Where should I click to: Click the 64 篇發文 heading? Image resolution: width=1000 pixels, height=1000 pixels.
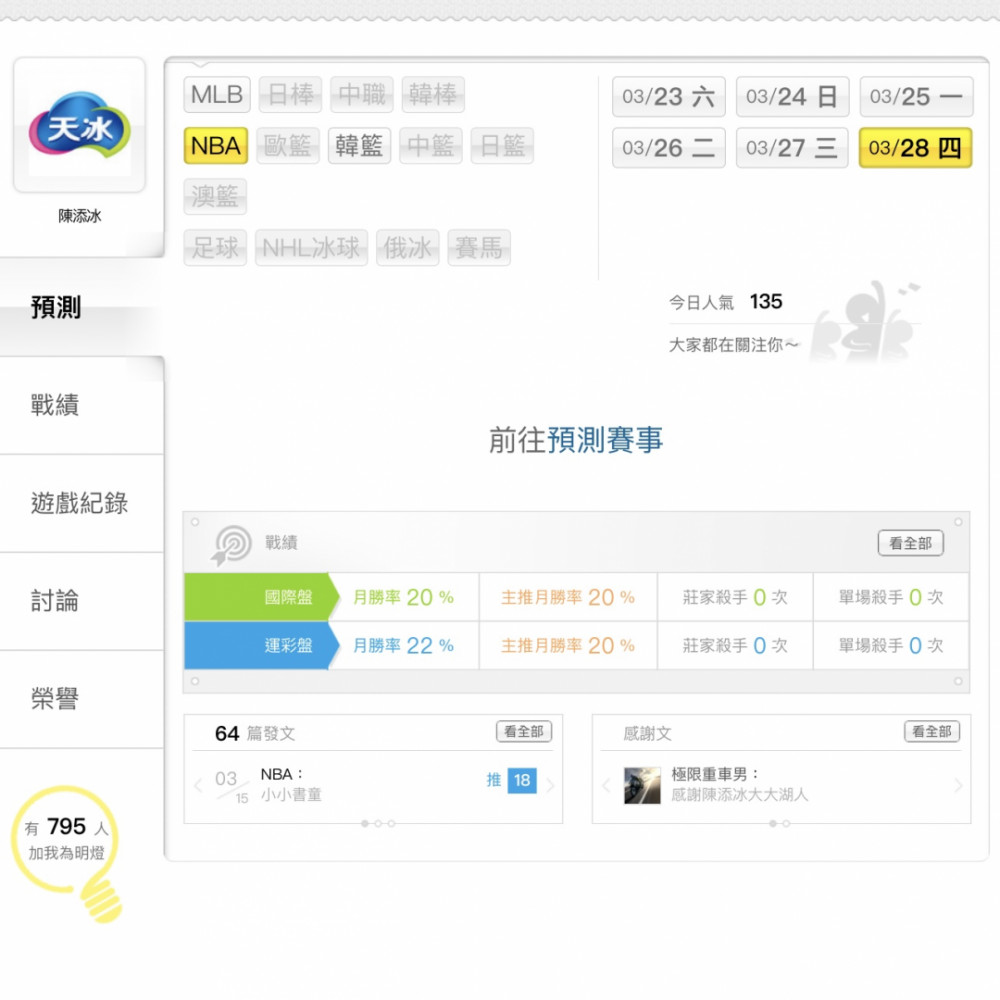click(254, 733)
